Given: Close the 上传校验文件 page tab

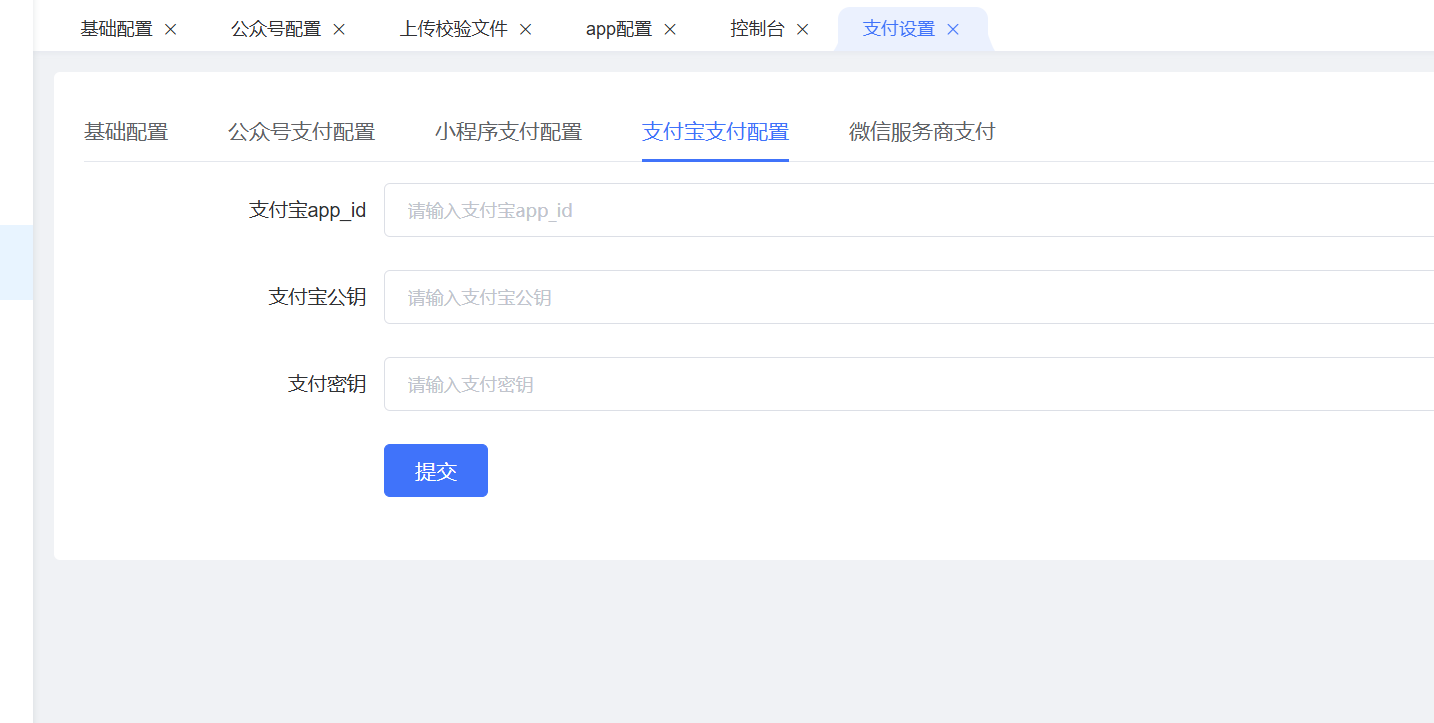Looking at the screenshot, I should click(x=525, y=30).
